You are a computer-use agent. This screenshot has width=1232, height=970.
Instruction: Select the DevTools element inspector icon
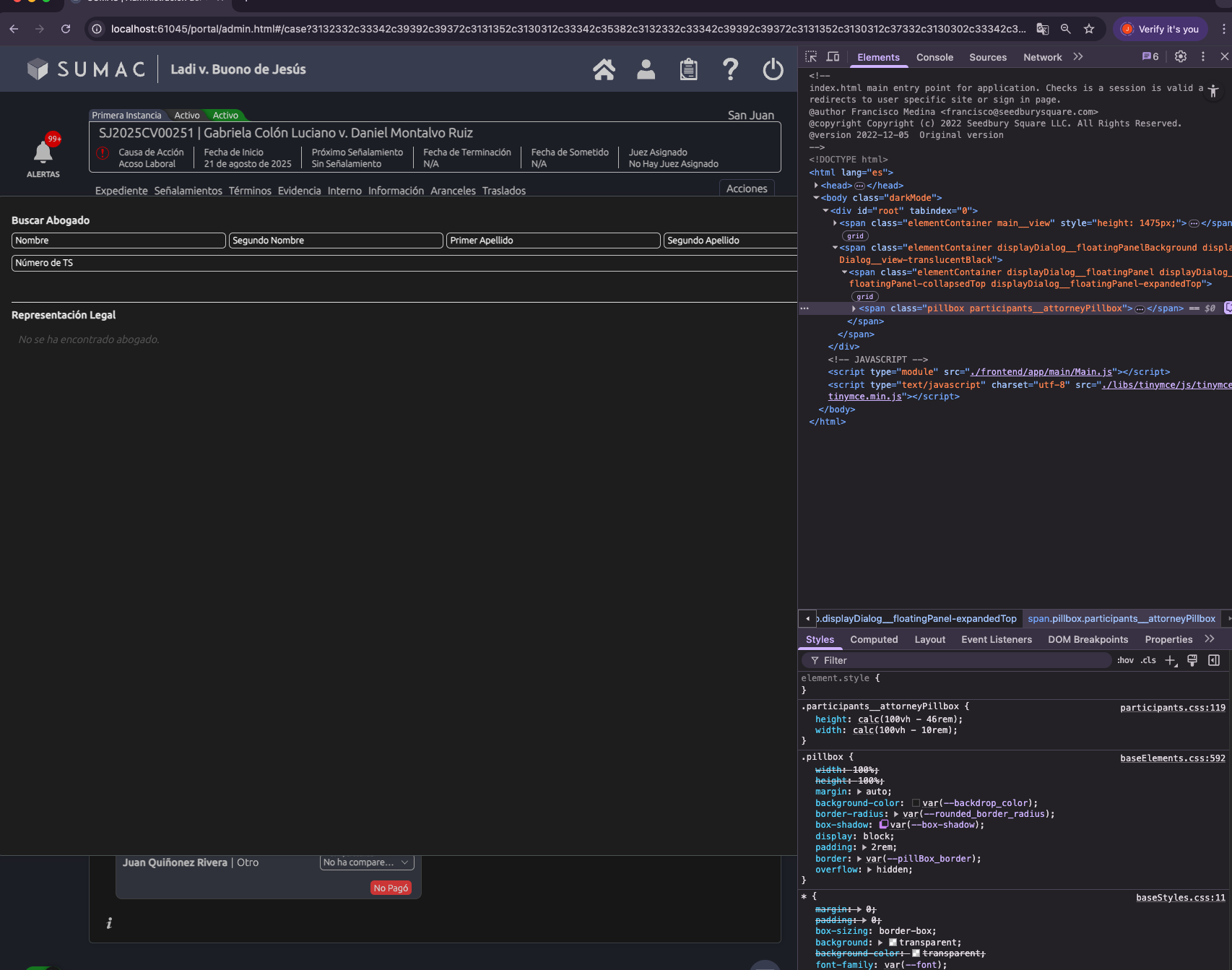[x=811, y=57]
